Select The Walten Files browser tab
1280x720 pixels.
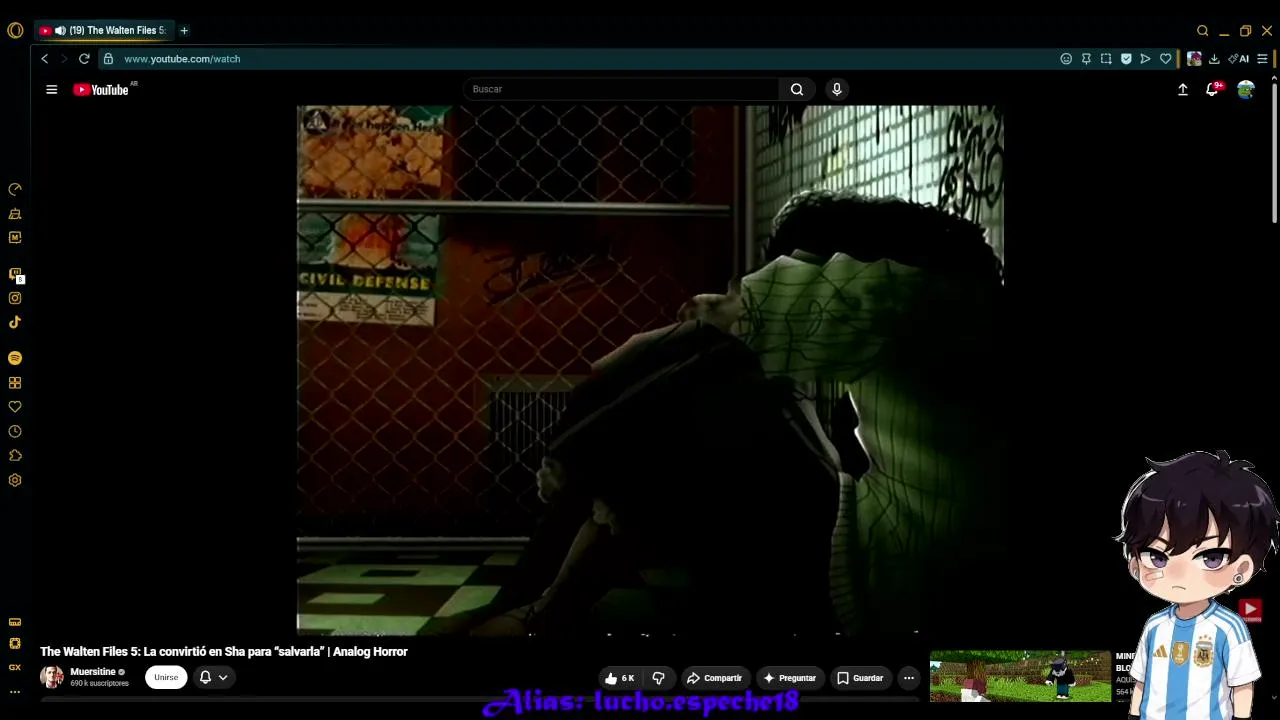103,30
